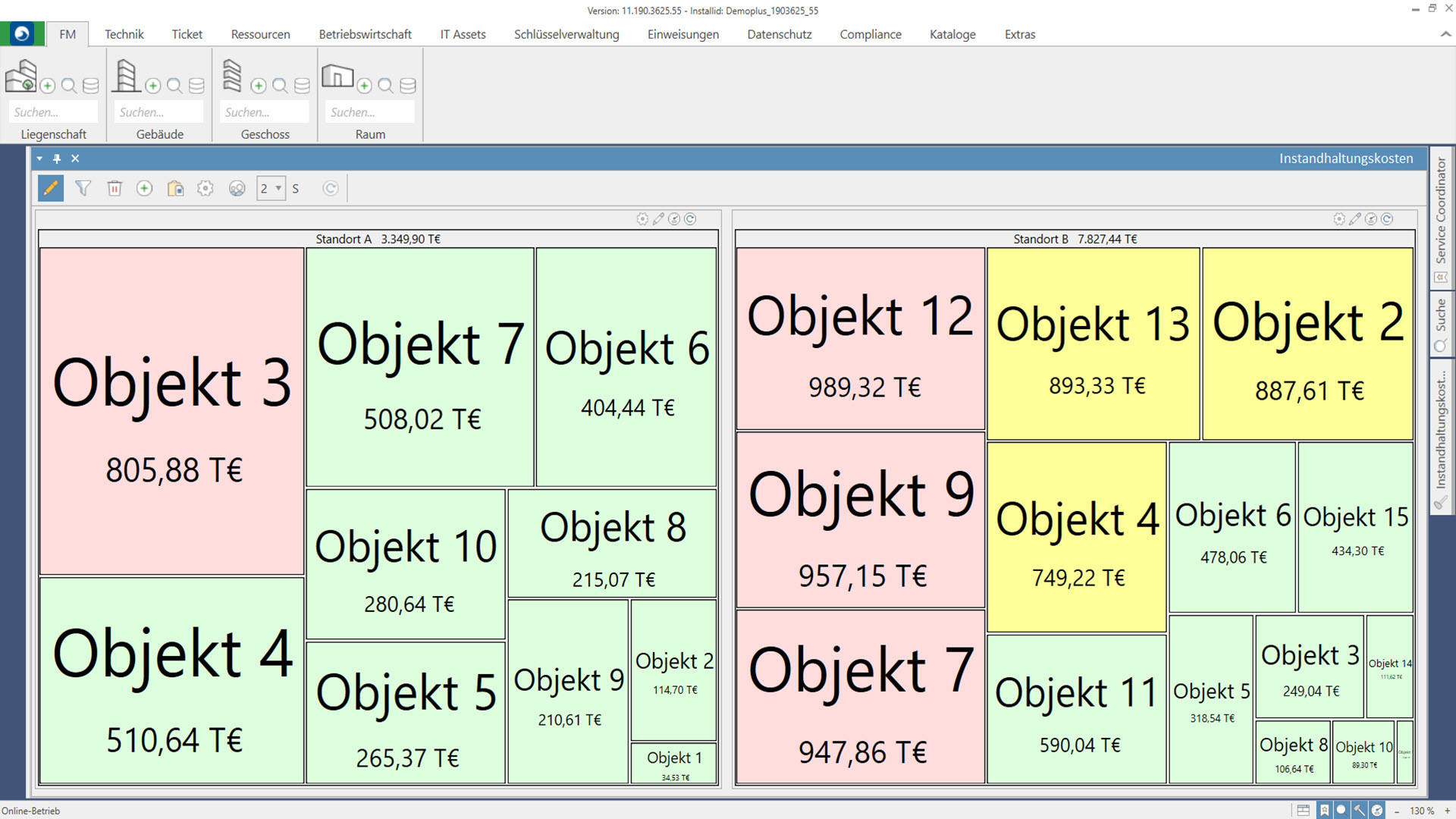Viewport: 1456px width, 819px height.
Task: Toggle the hammer panel in status bar
Action: pos(1359,810)
